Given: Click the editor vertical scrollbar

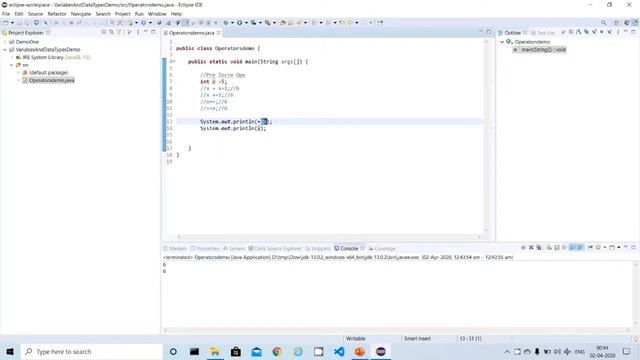Looking at the screenshot, I should (486, 135).
